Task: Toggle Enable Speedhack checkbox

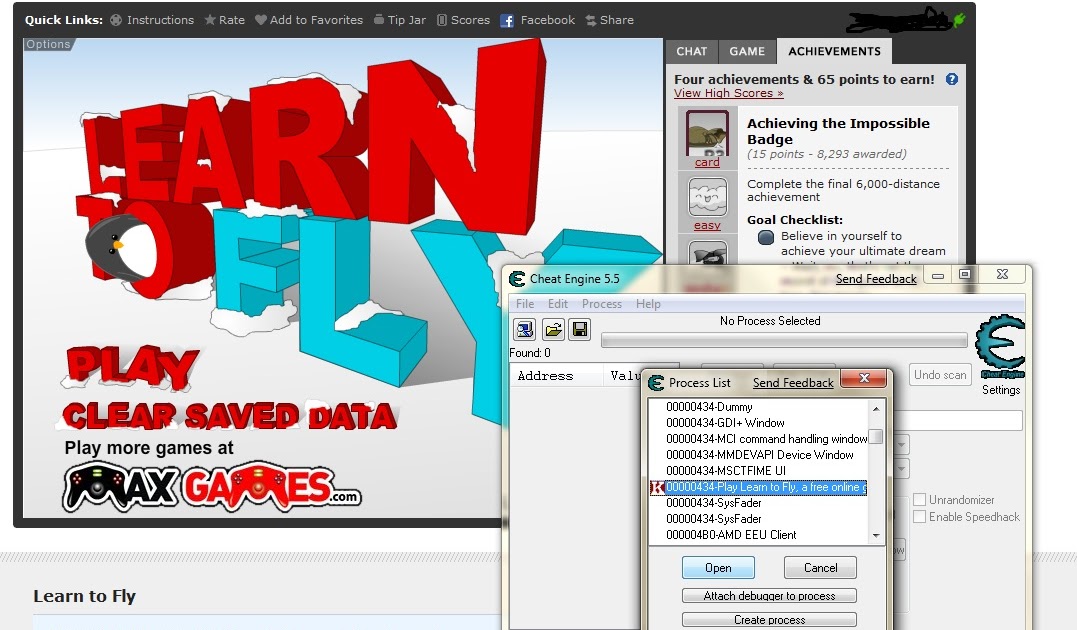Action: (x=920, y=517)
